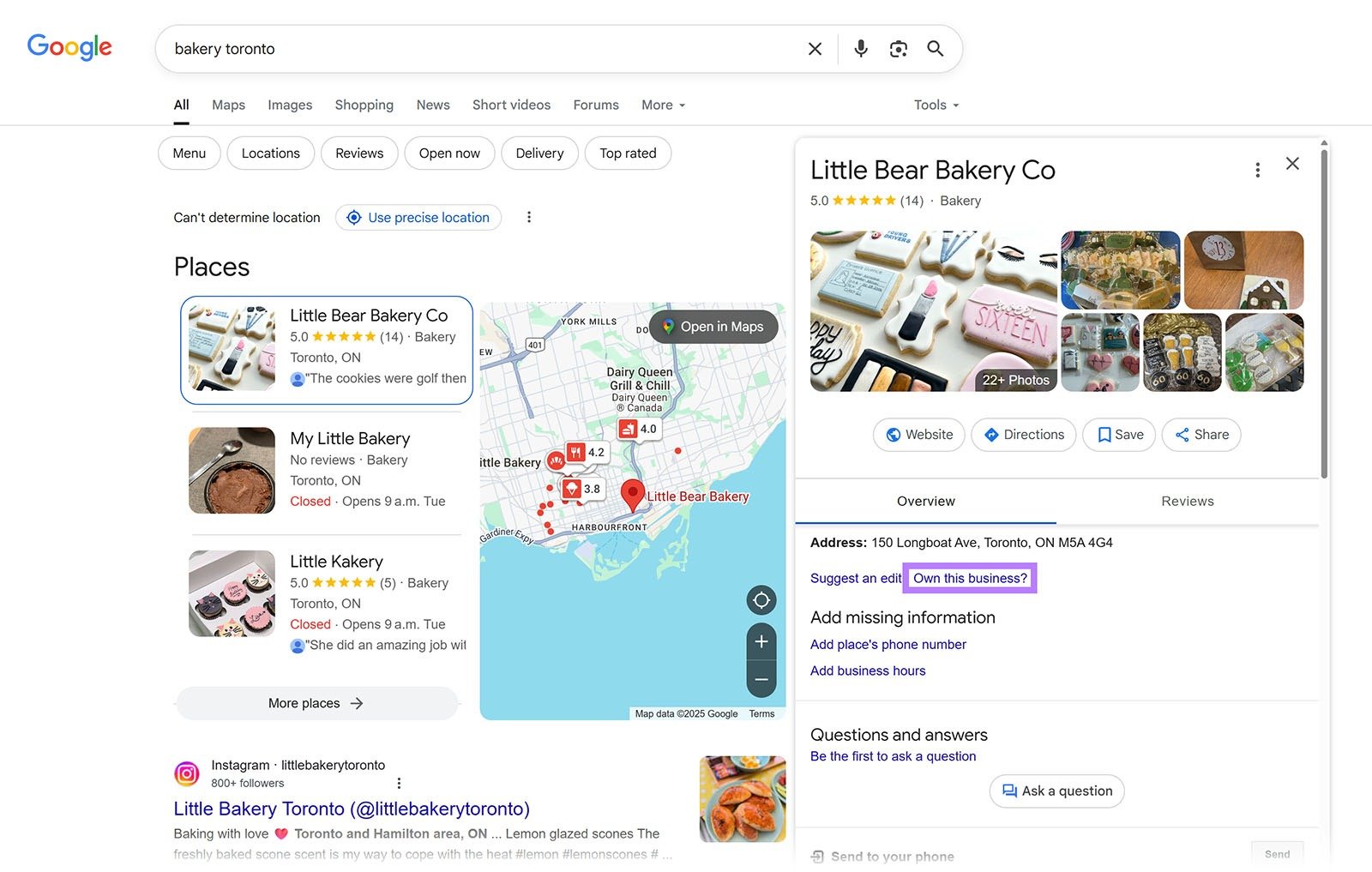Switch to the Reviews tab
The height and width of the screenshot is (872, 1372).
(1187, 501)
